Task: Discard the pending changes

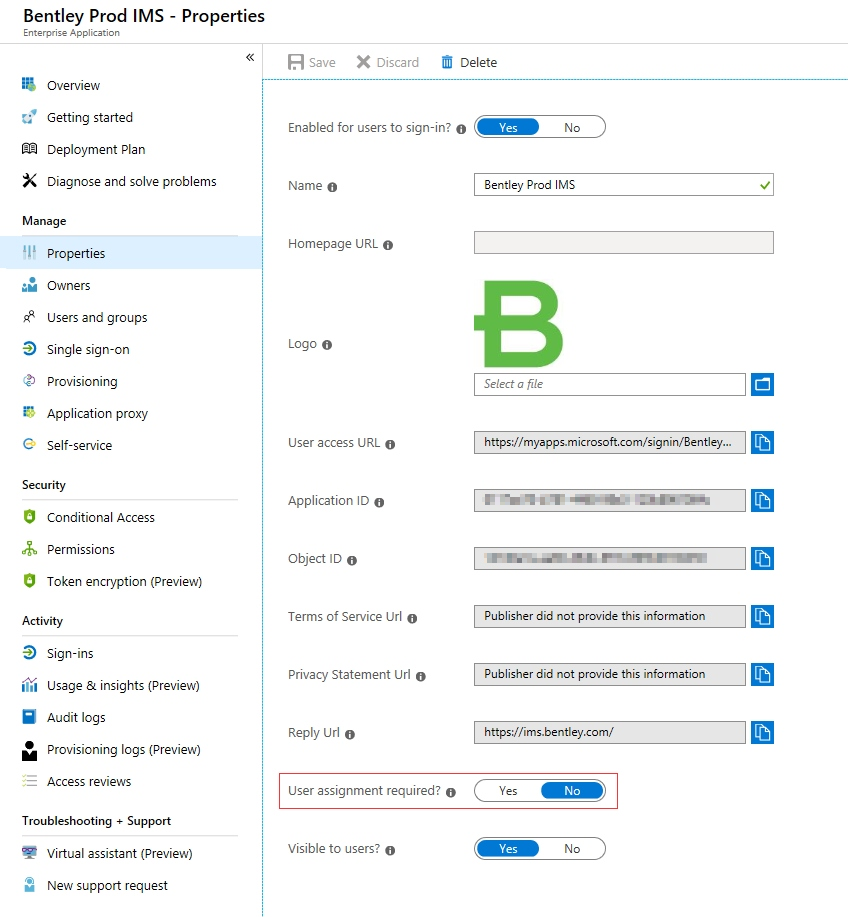Action: click(x=388, y=61)
